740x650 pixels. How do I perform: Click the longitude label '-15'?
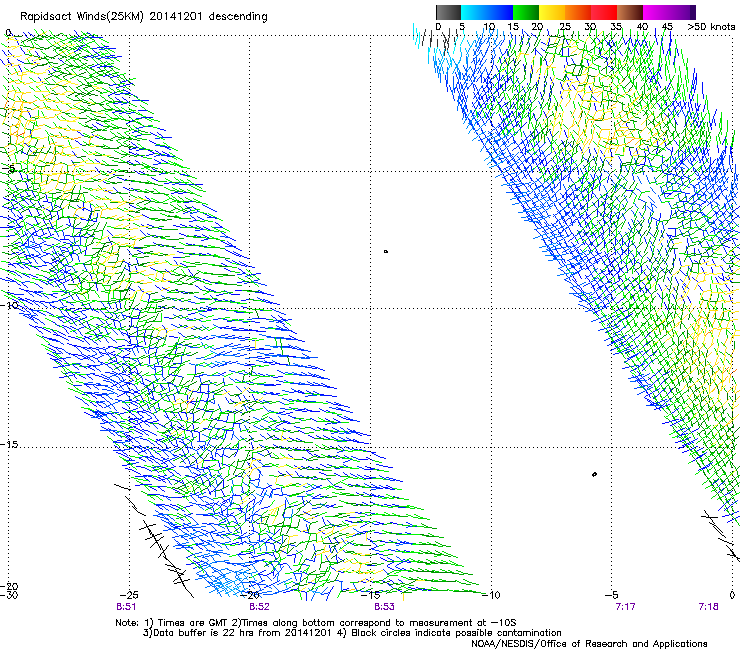click(x=370, y=595)
